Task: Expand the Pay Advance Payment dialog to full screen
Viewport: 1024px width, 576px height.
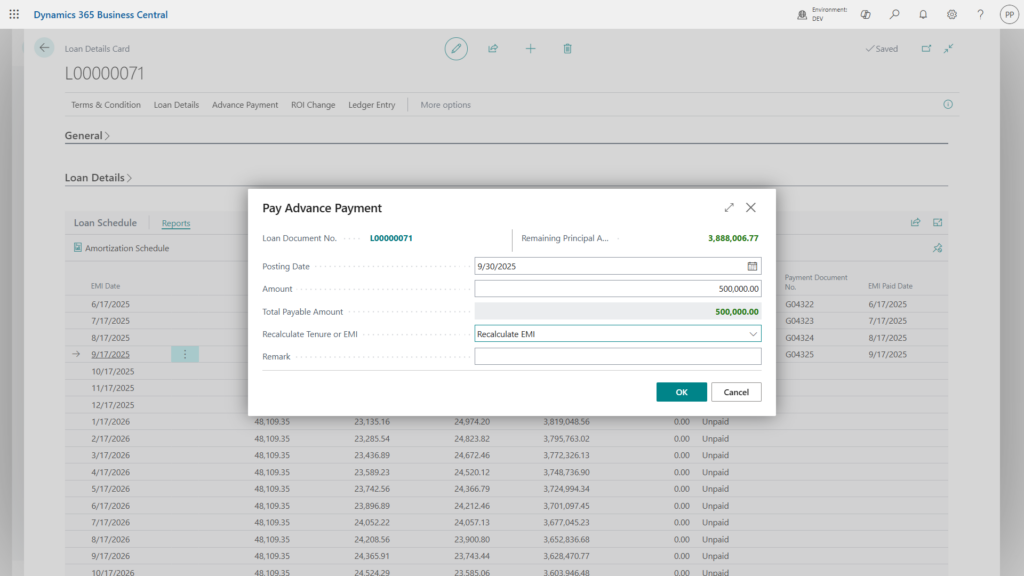Action: tap(729, 207)
